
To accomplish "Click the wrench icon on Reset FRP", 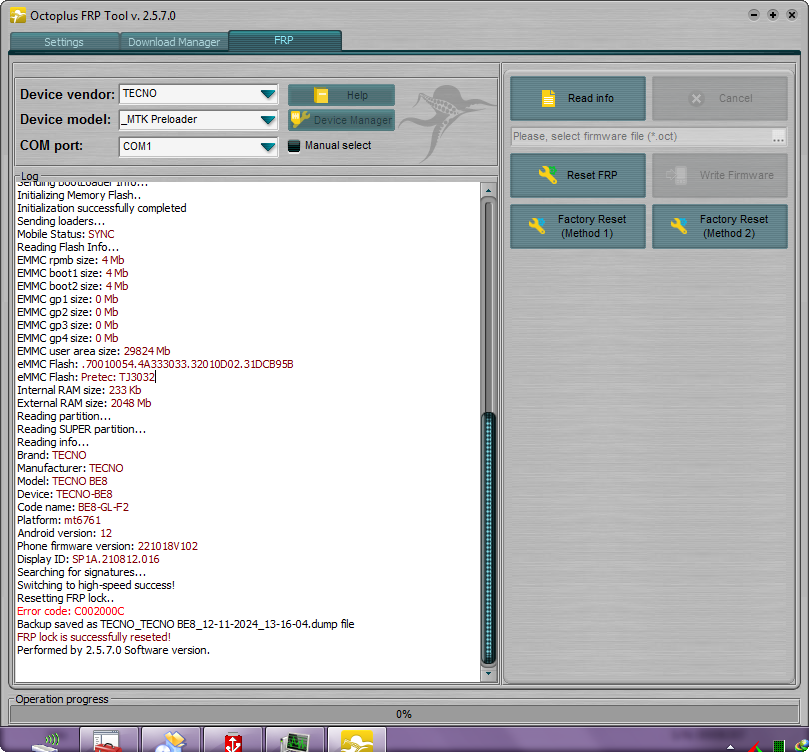I will click(547, 175).
